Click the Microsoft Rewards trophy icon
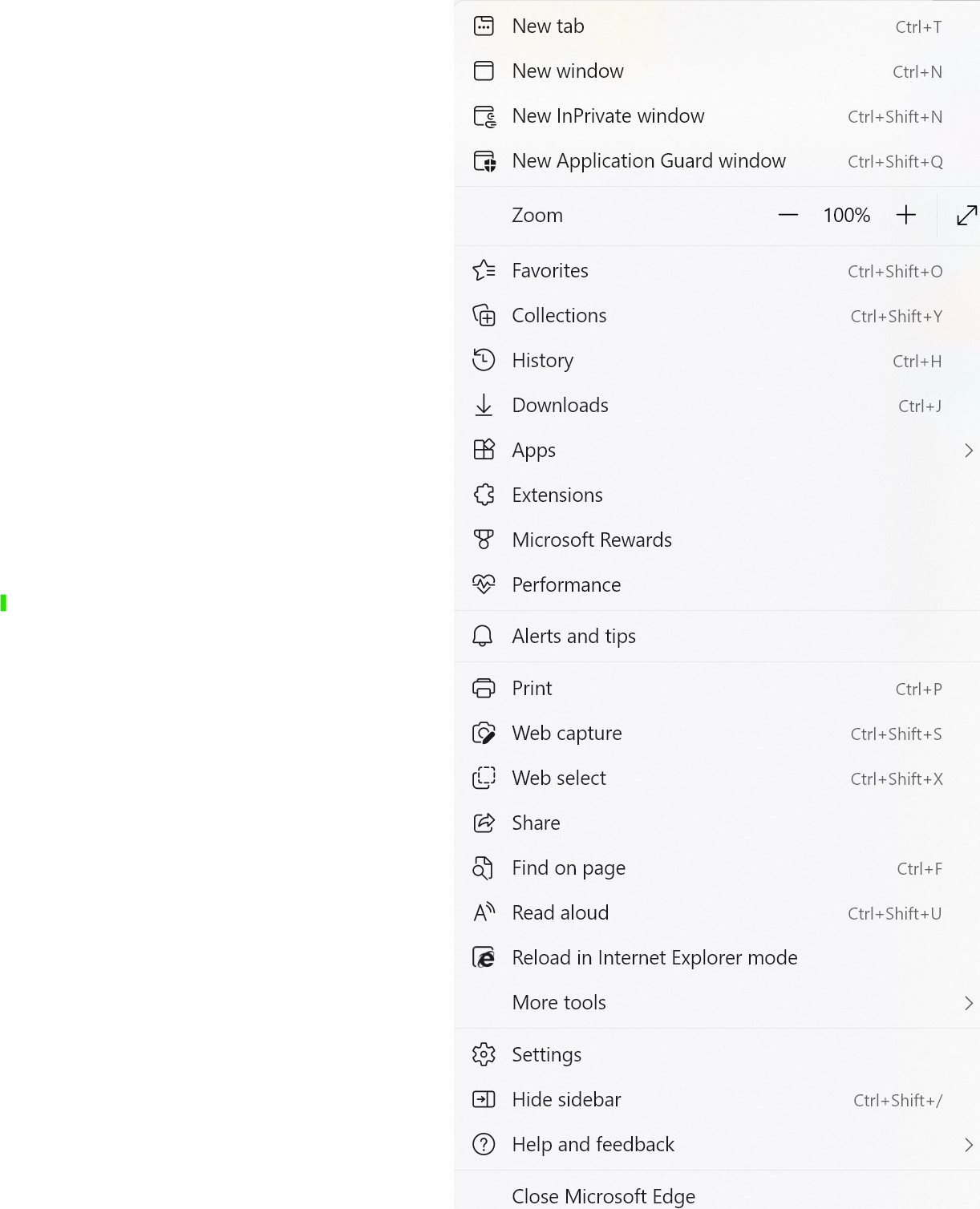980x1209 pixels. pos(484,540)
